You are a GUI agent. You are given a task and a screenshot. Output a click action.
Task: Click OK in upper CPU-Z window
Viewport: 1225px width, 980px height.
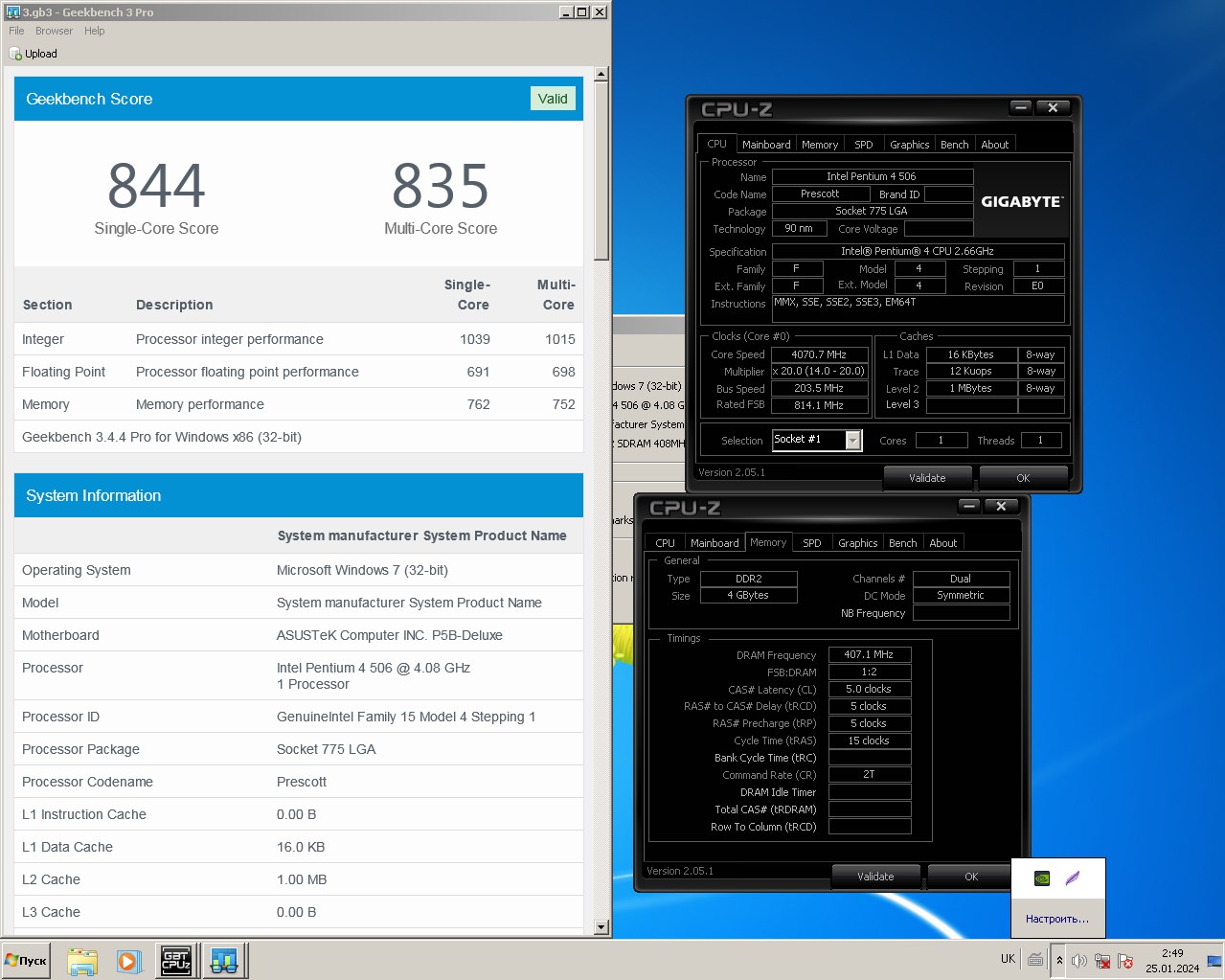pos(1023,477)
